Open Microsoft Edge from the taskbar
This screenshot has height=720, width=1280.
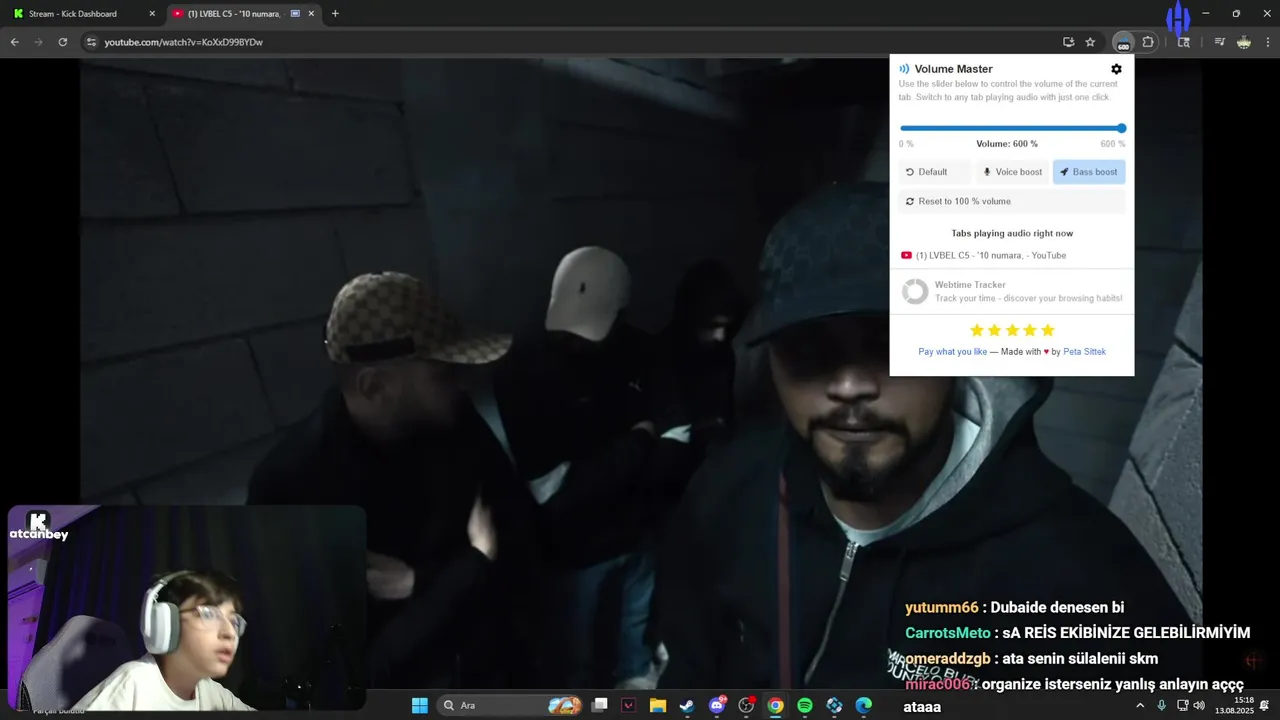pos(864,705)
